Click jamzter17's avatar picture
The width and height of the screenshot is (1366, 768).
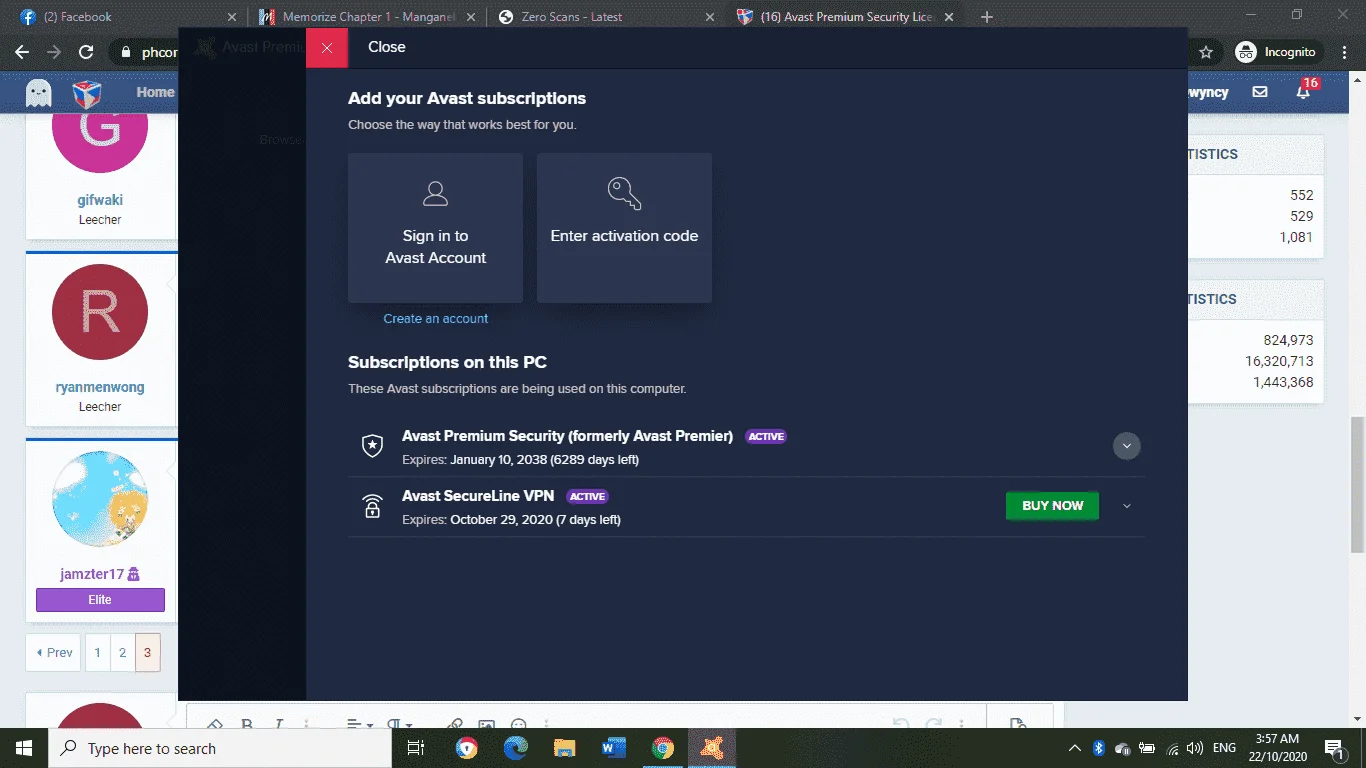coord(100,499)
